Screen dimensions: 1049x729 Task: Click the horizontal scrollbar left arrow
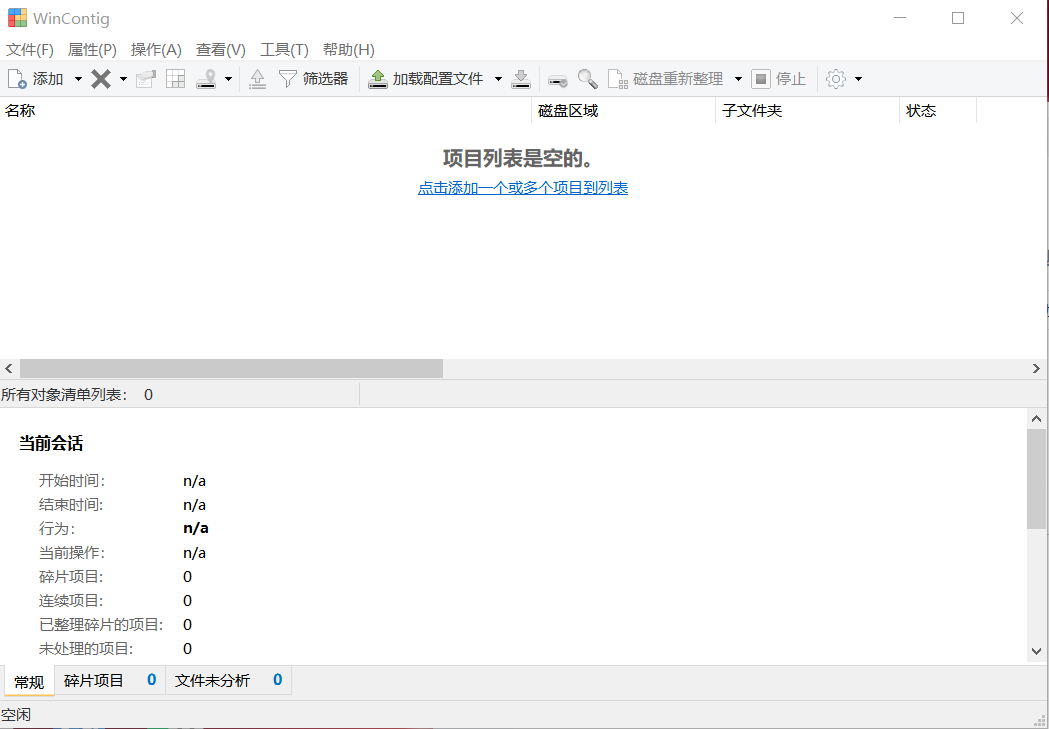9,369
